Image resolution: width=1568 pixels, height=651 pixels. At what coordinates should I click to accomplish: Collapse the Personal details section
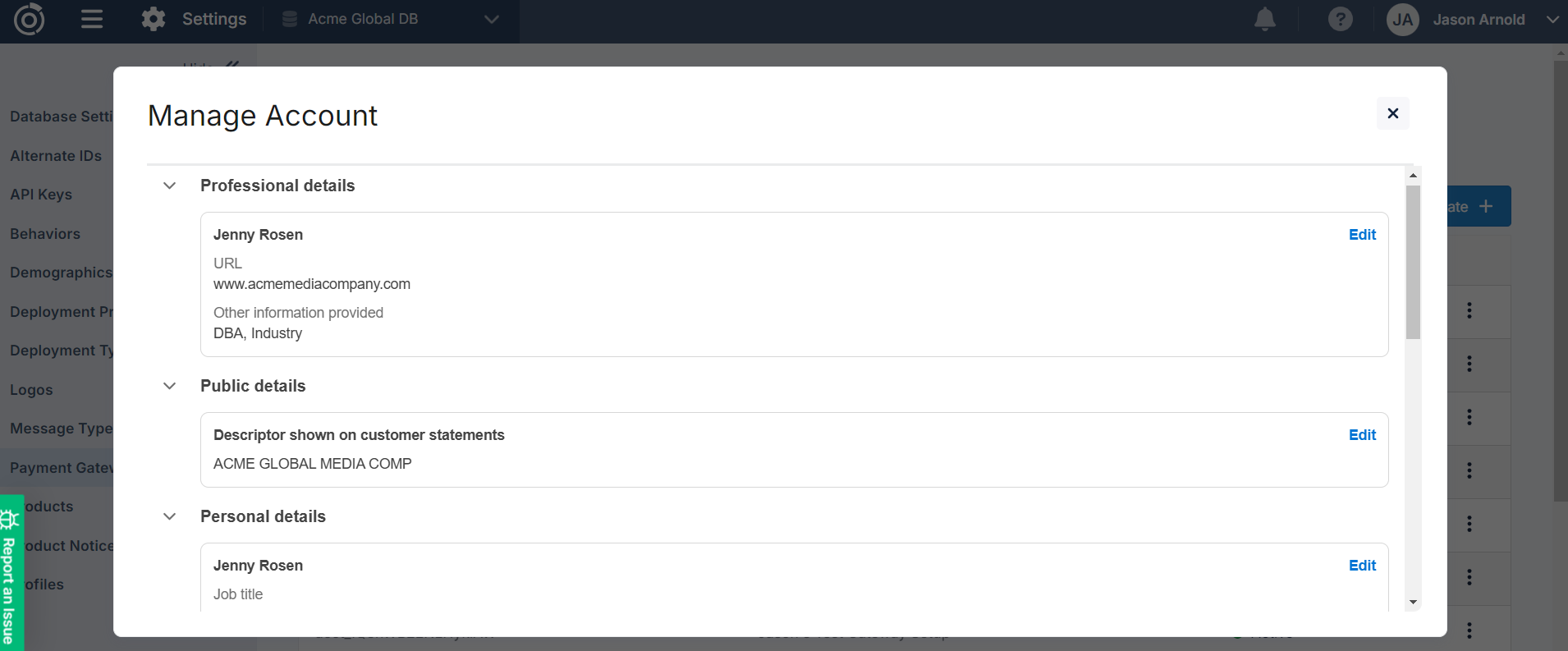pos(170,516)
